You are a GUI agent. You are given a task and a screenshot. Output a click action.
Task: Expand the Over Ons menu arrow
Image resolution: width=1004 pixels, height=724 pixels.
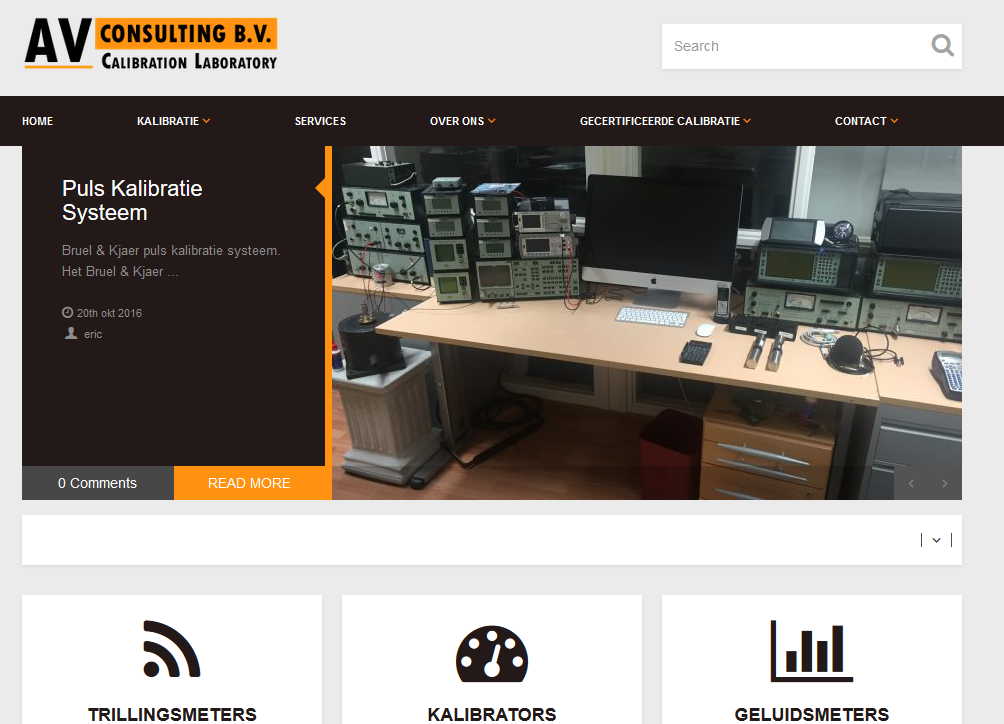491,121
